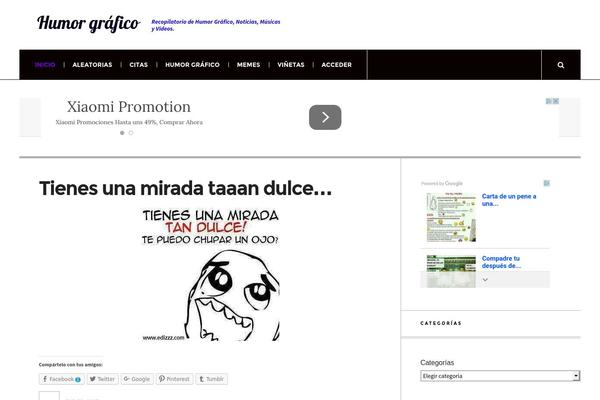Select the first carousel dot in ad
The image size is (600, 400).
pos(122,133)
